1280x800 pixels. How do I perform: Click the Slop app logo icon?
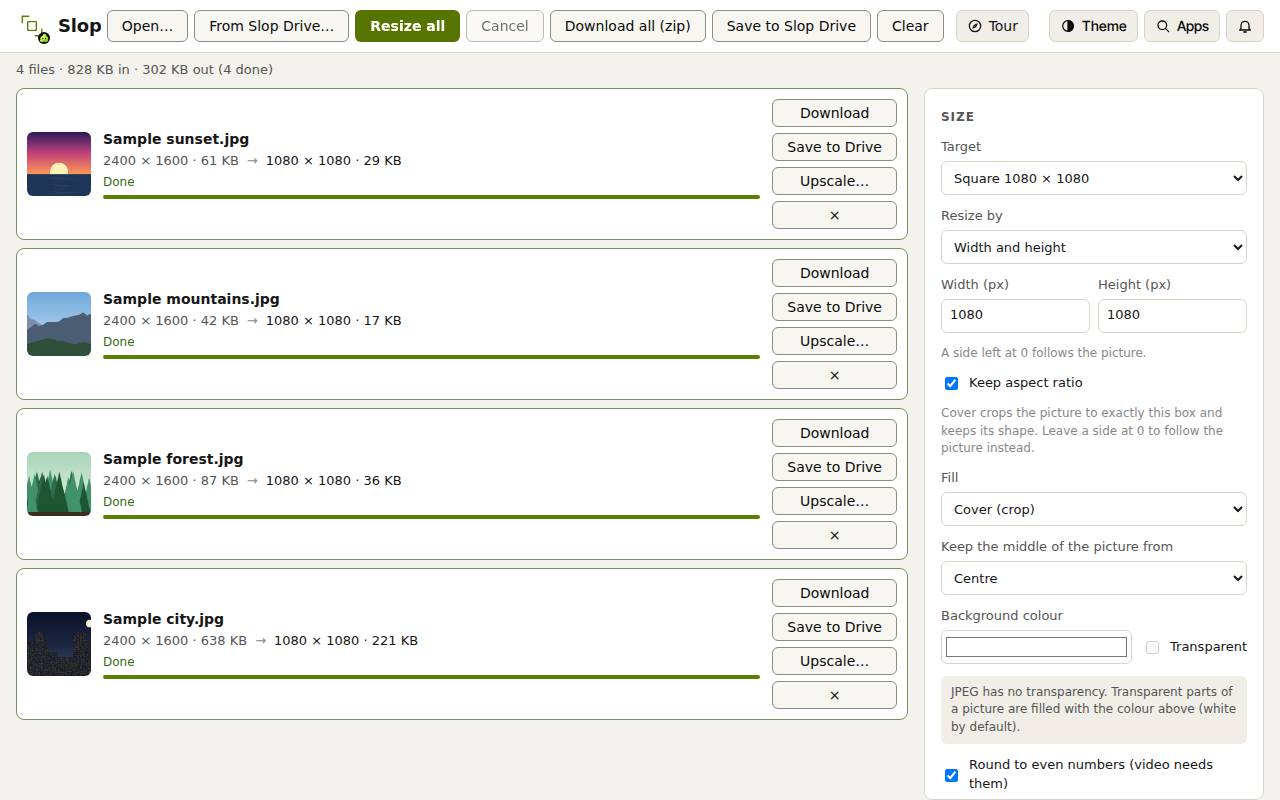35,28
